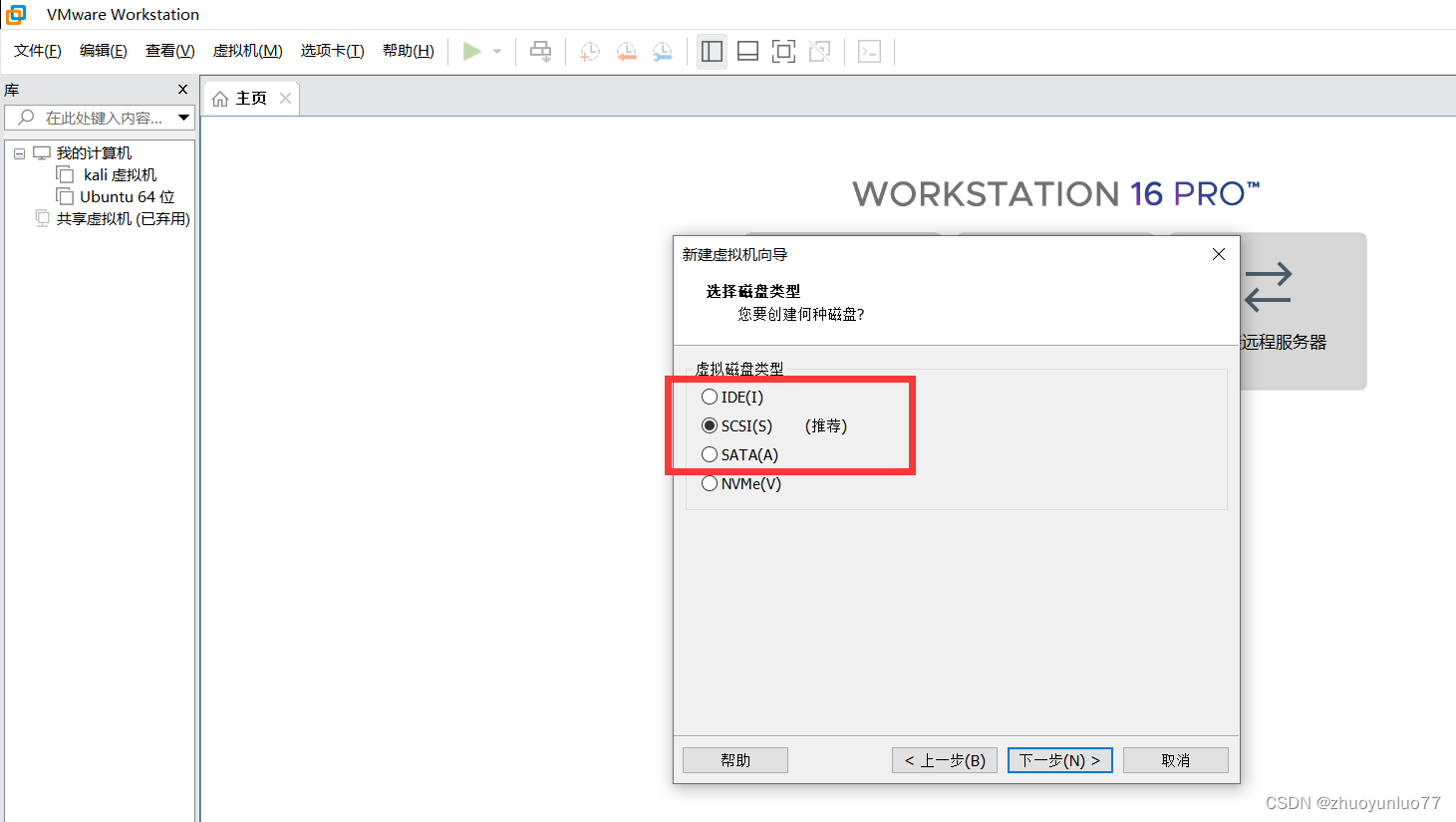Select the 我的计算机 tree item
1456x822 pixels.
click(x=94, y=152)
